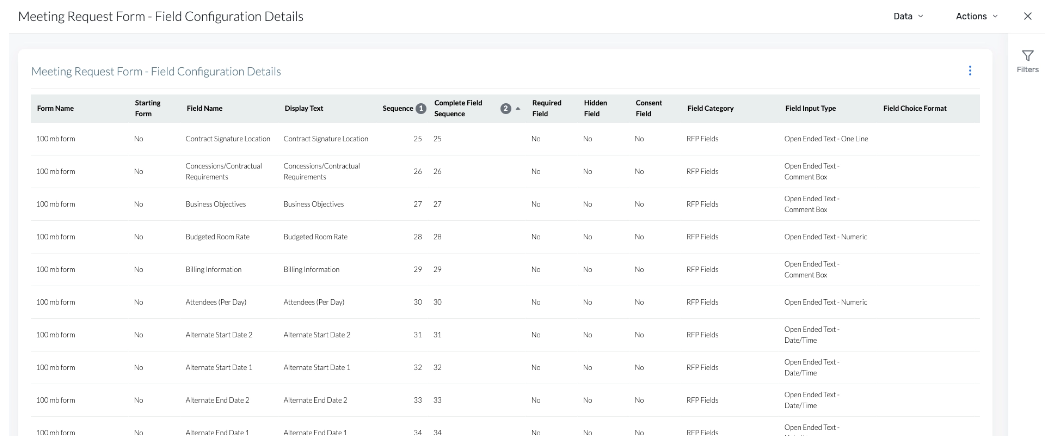Expand the Data dropdown menu
Viewport: 1045px width, 436px height.
(908, 16)
